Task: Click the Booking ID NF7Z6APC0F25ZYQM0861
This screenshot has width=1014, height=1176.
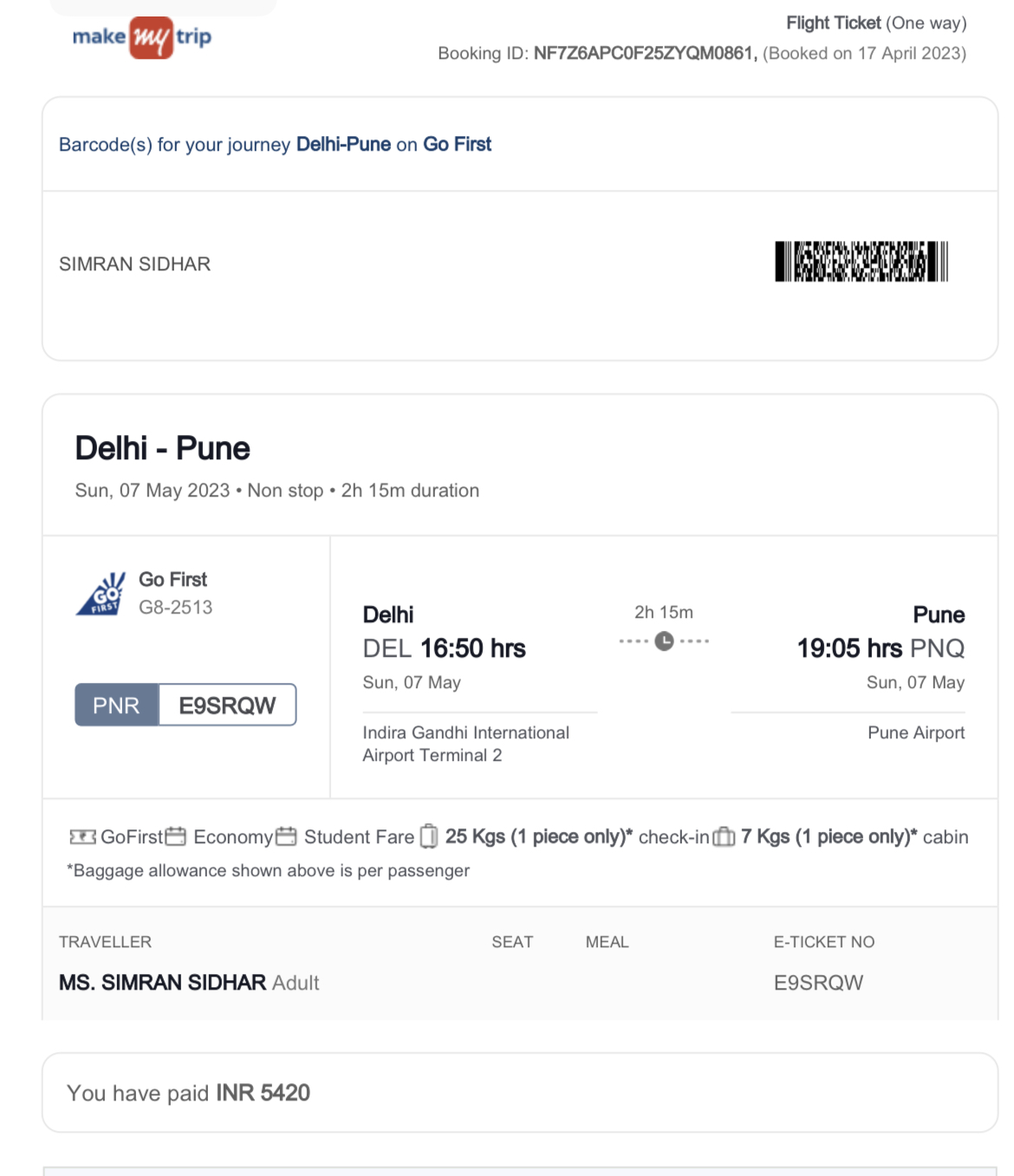Action: [646, 54]
